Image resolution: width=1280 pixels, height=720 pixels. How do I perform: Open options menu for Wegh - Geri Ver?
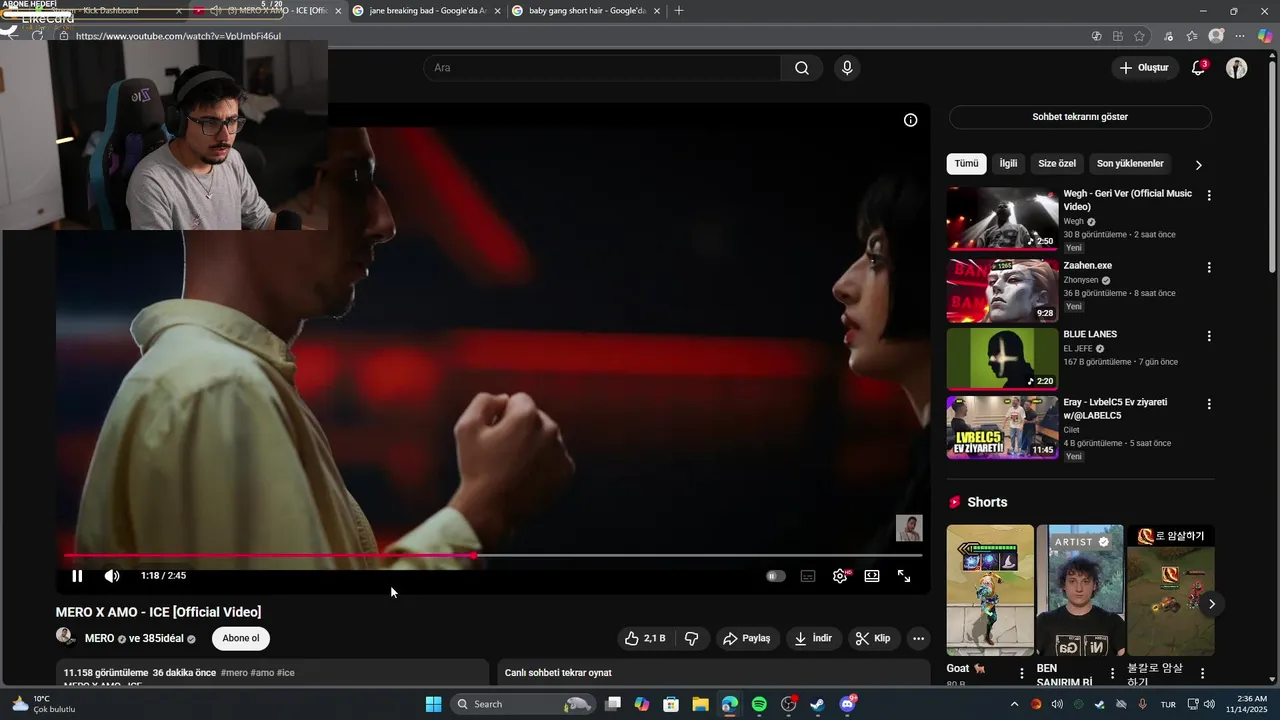[x=1209, y=196]
